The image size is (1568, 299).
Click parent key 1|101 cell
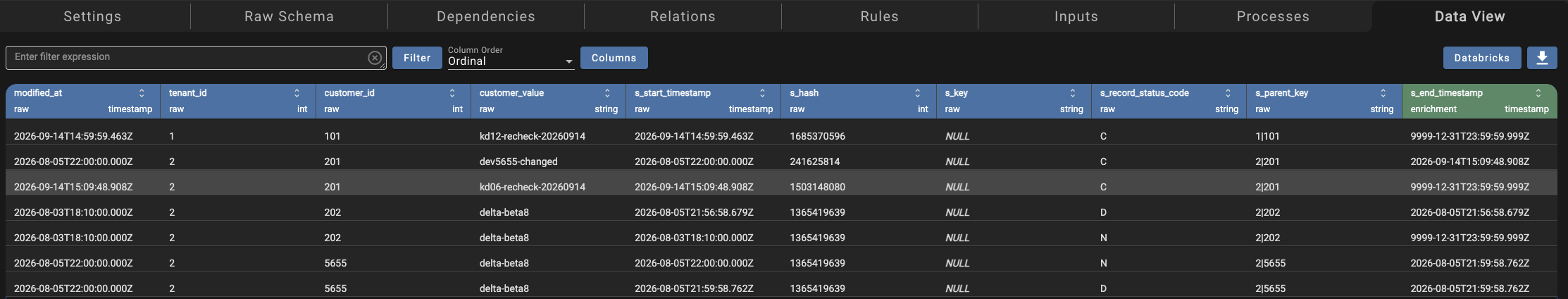tap(1267, 136)
